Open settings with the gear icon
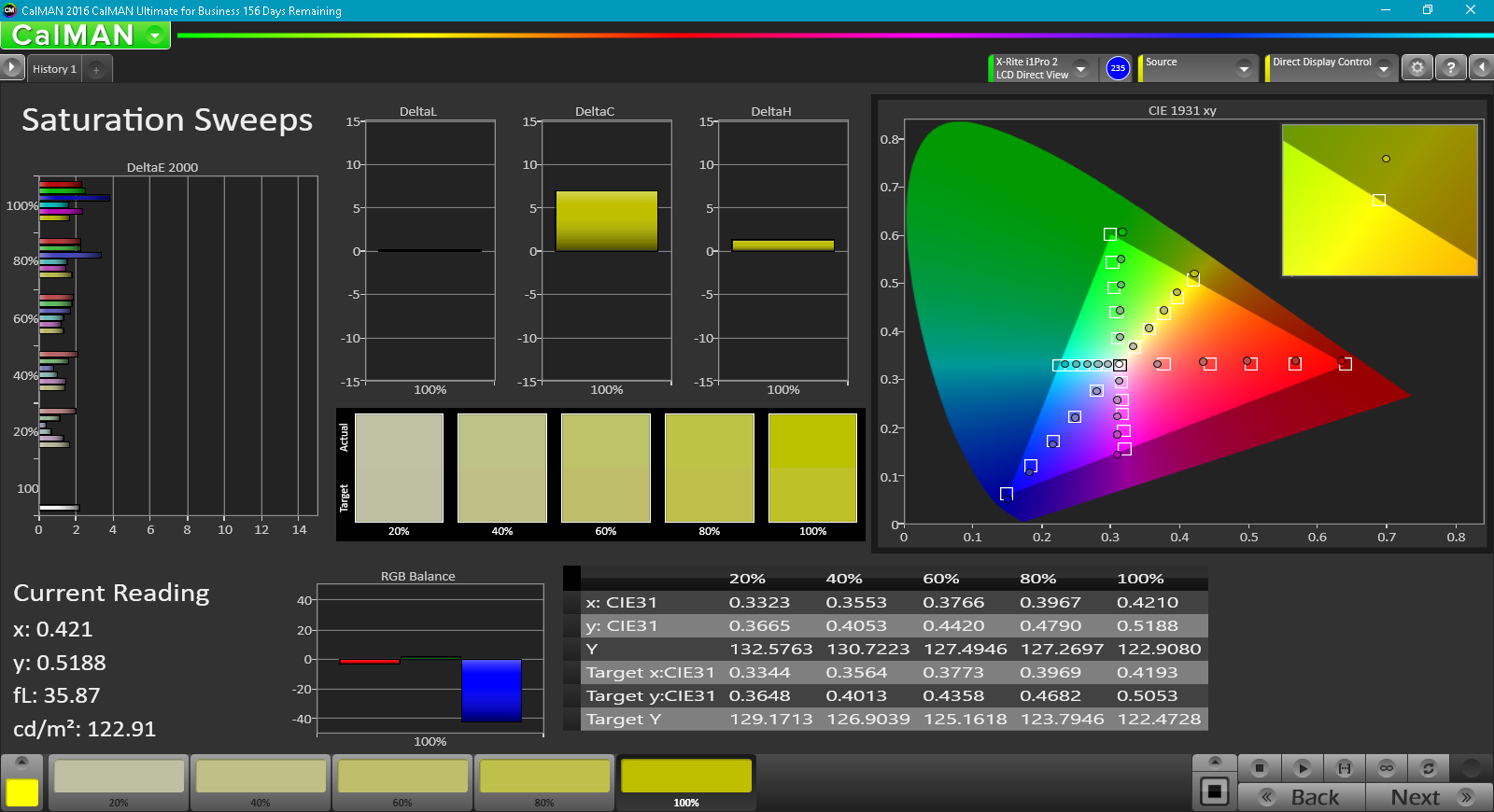The height and width of the screenshot is (812, 1494). (1416, 68)
